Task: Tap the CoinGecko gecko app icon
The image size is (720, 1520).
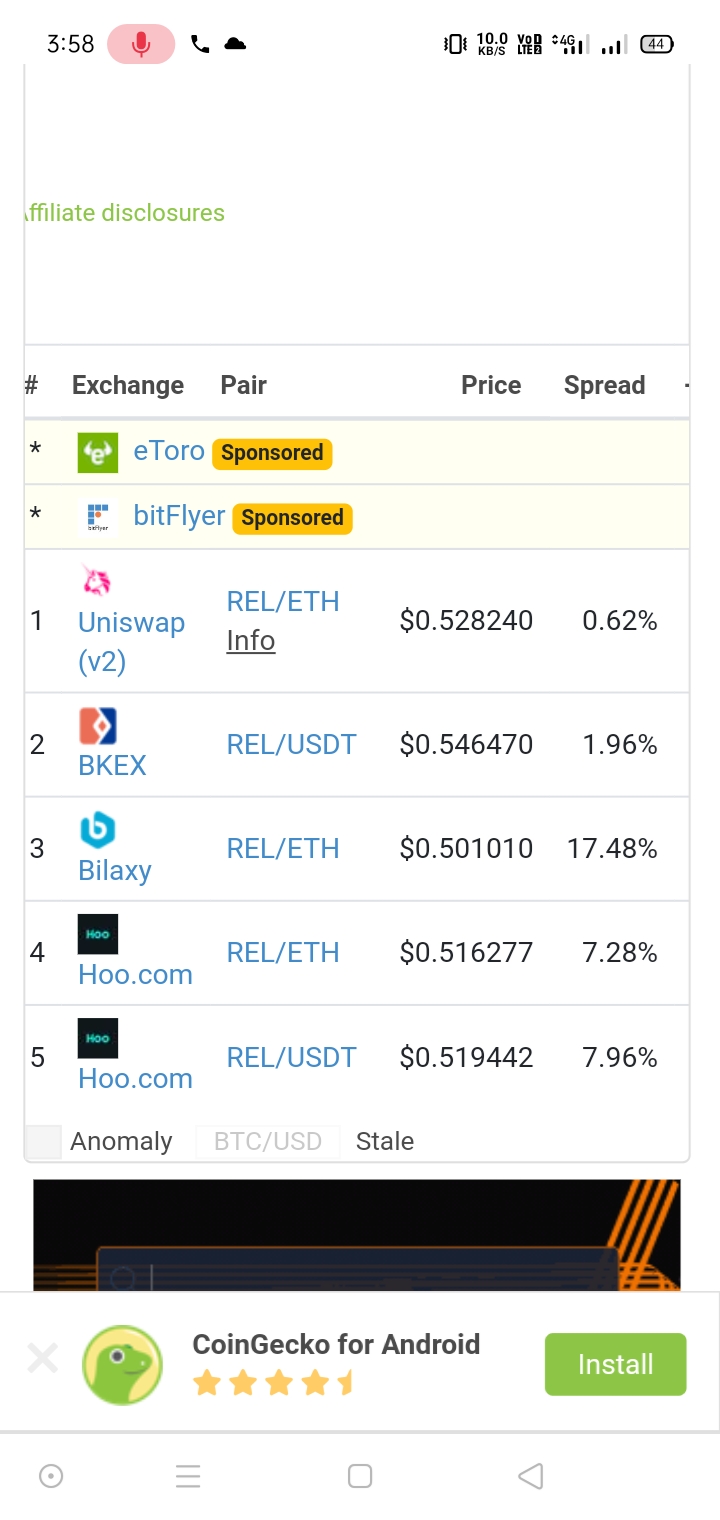Action: (122, 1364)
